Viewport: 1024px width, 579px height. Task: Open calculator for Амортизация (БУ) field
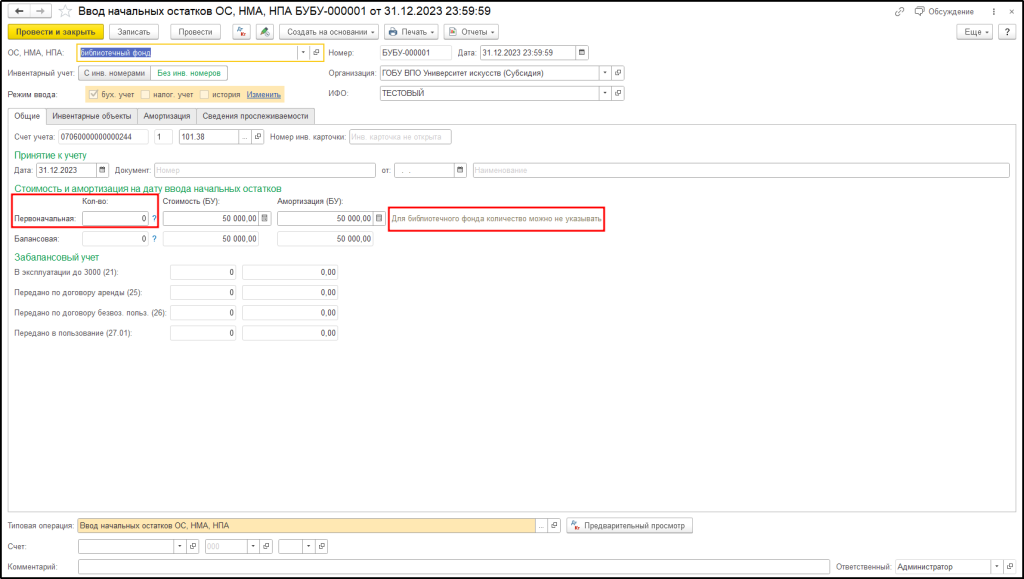[x=379, y=218]
